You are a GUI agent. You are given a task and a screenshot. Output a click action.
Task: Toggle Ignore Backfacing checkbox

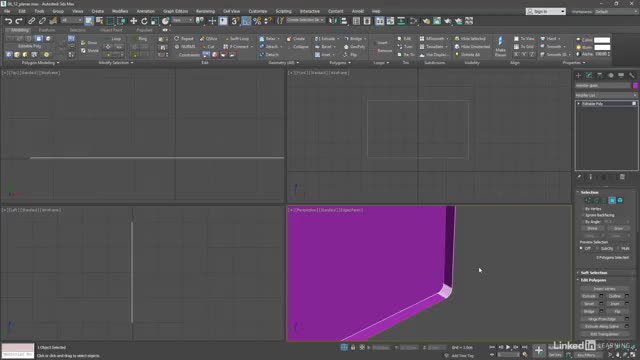[x=584, y=215]
